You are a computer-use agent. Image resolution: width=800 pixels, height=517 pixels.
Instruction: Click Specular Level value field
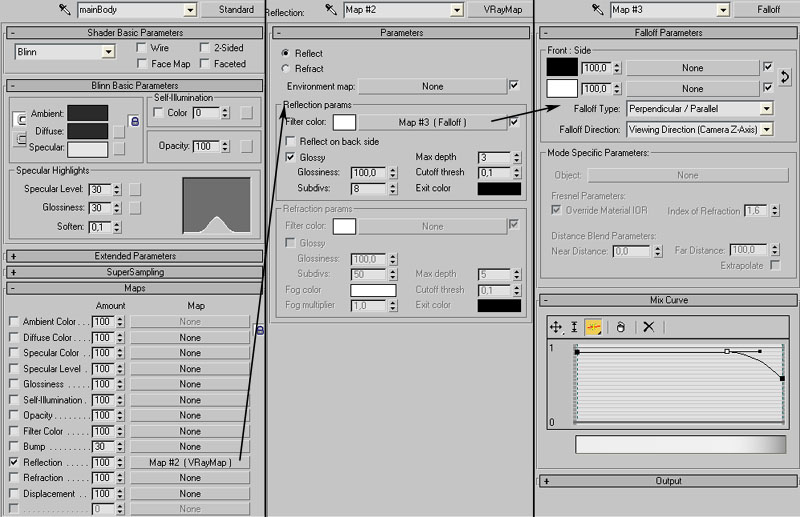100,189
